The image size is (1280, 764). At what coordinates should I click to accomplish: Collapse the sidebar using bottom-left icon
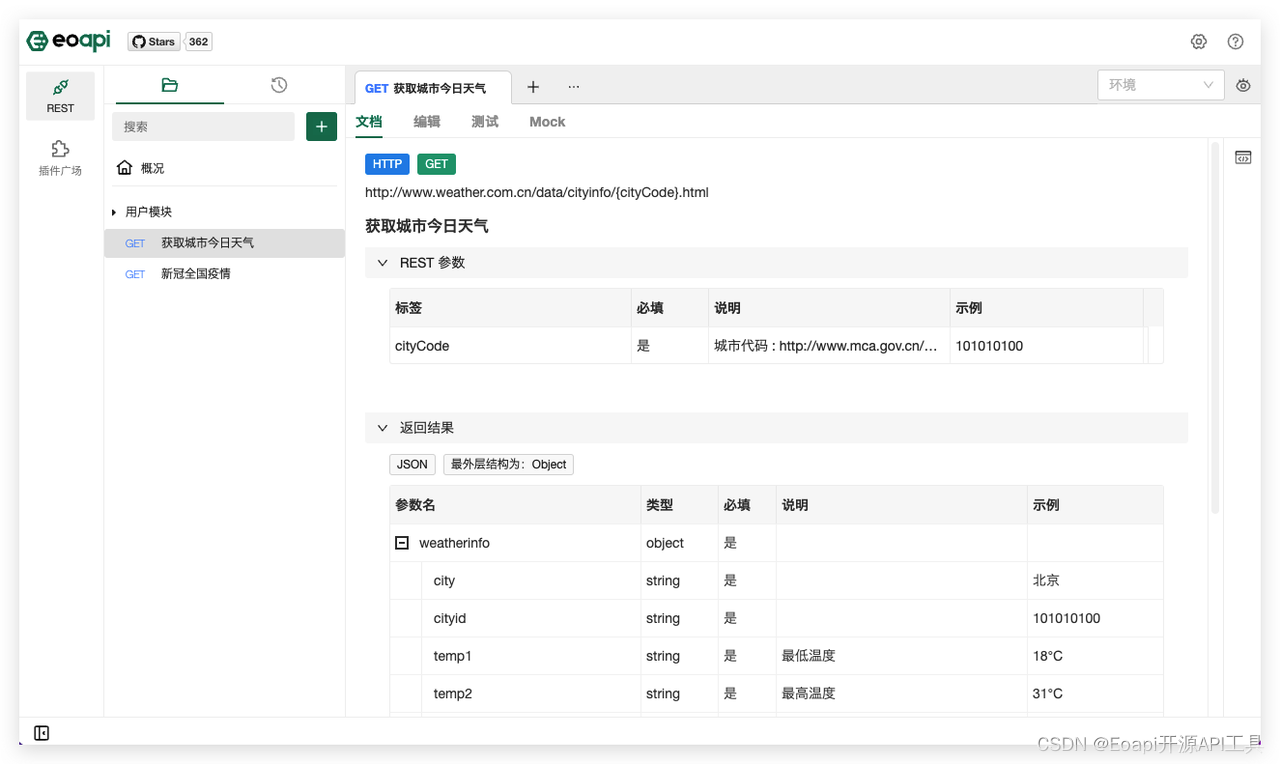[41, 733]
